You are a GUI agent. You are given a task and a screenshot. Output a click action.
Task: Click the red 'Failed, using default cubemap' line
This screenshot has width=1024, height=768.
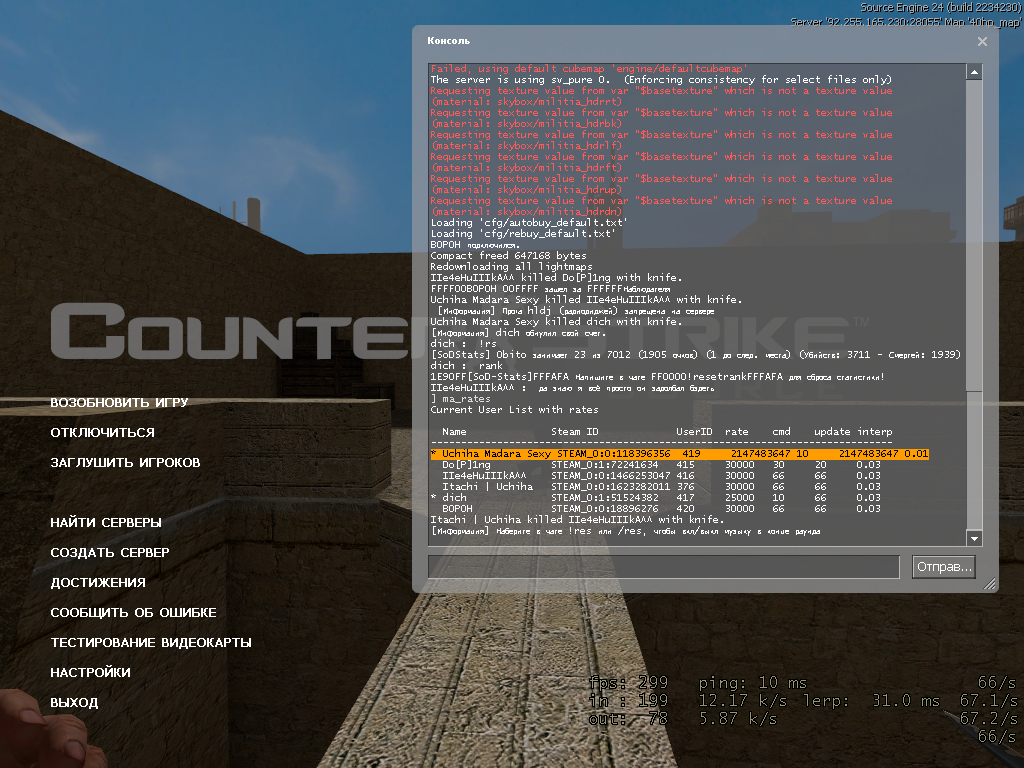tap(589, 69)
